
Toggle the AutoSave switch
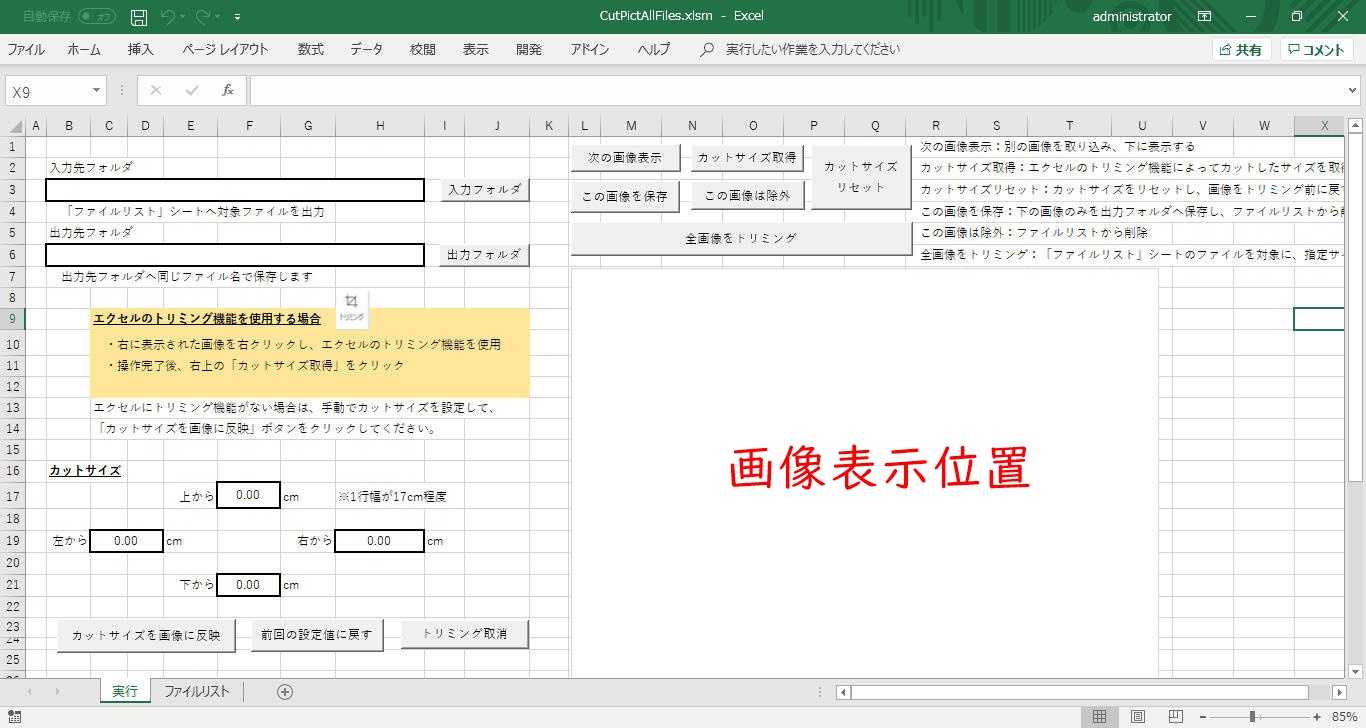pos(96,17)
